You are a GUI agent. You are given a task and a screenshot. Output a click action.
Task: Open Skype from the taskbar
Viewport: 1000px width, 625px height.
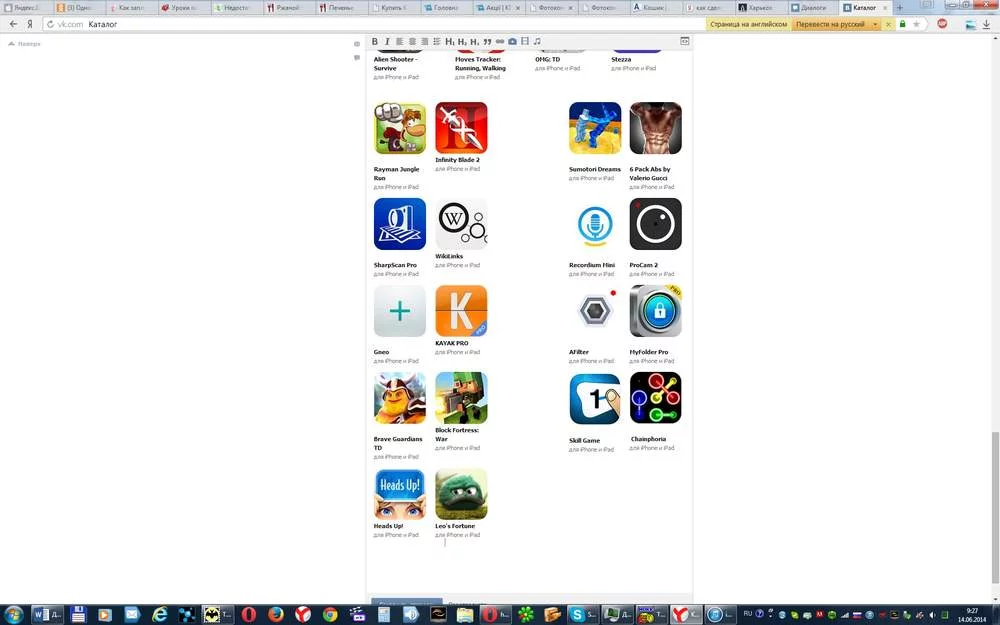click(x=581, y=615)
